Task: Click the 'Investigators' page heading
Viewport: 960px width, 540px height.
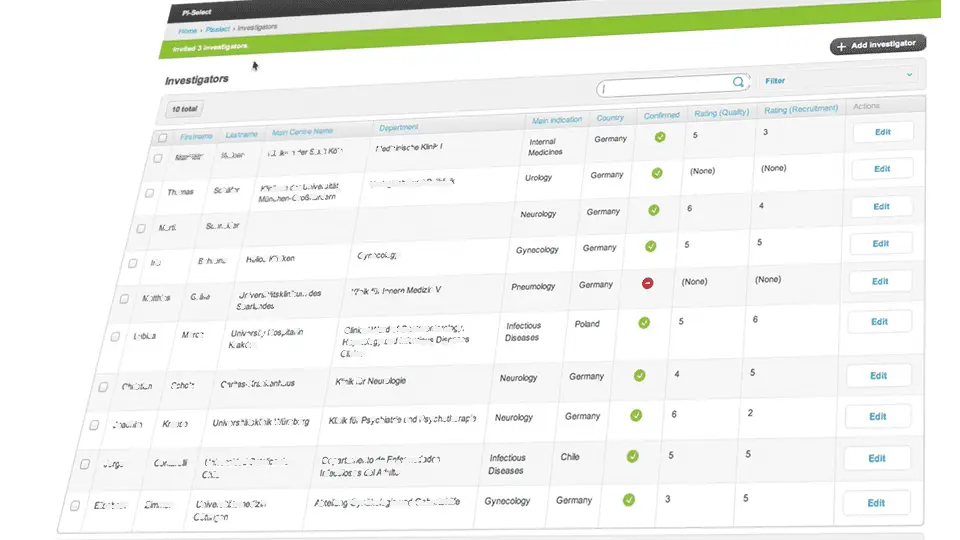Action: click(197, 80)
